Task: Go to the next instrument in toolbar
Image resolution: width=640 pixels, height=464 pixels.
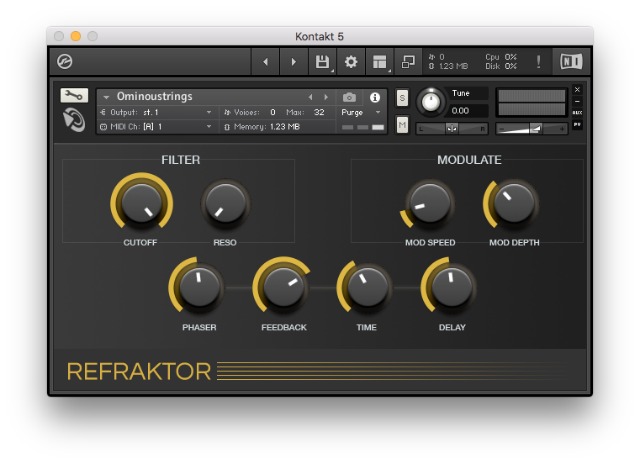Action: (x=293, y=62)
